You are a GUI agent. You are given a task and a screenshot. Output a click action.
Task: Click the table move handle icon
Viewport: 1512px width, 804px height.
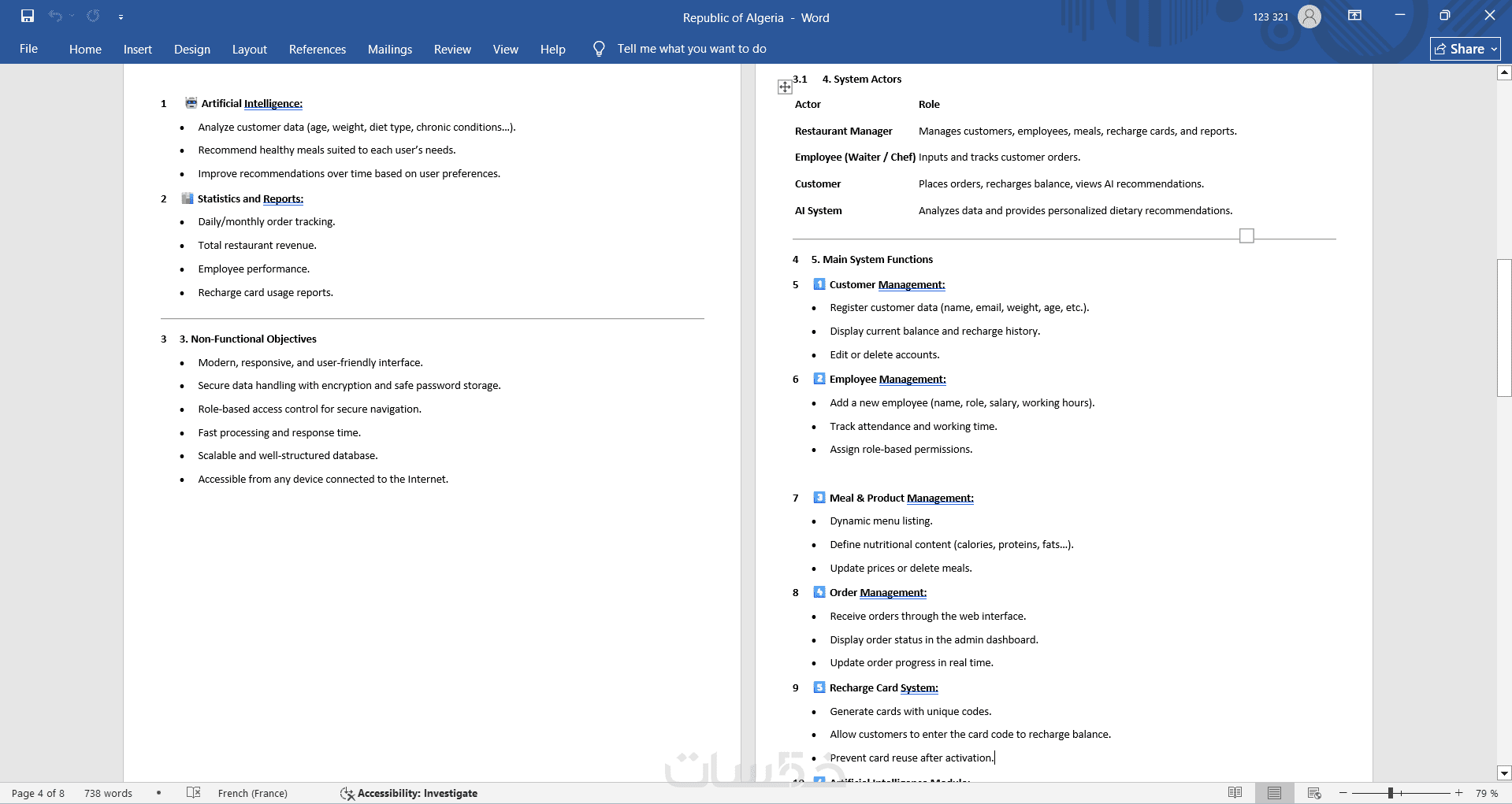tap(785, 87)
